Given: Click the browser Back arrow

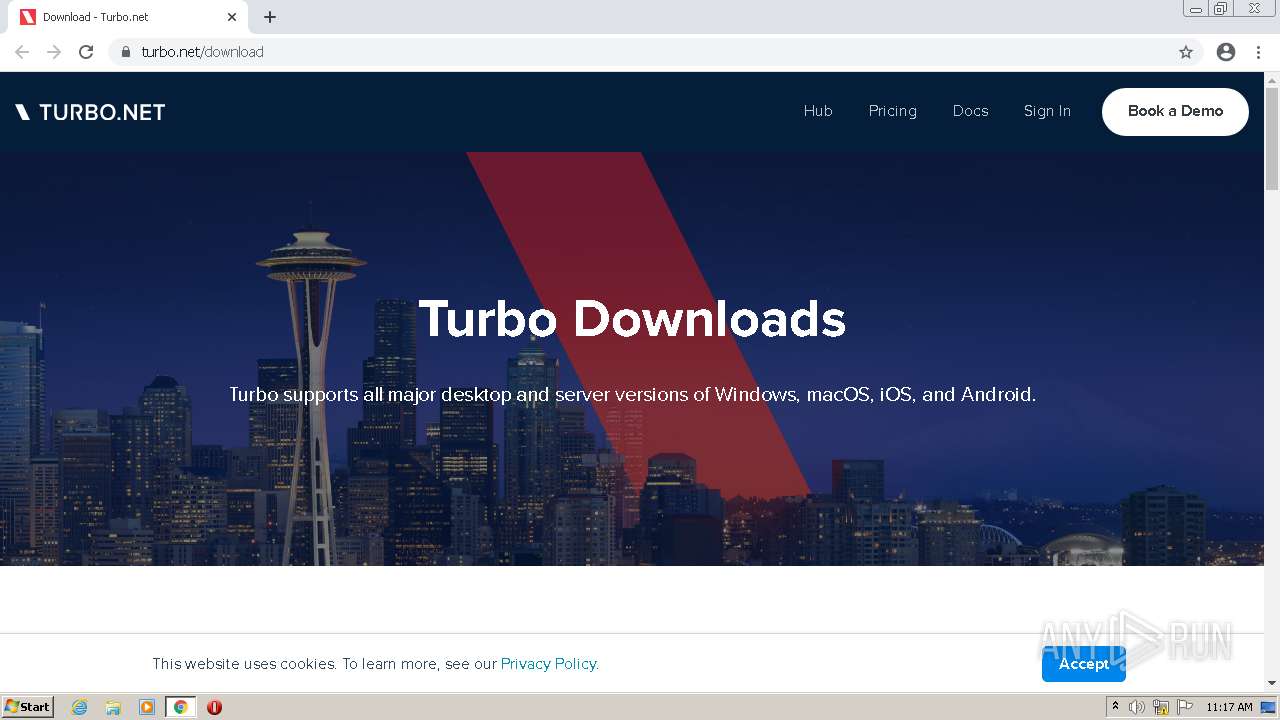Looking at the screenshot, I should coord(22,52).
